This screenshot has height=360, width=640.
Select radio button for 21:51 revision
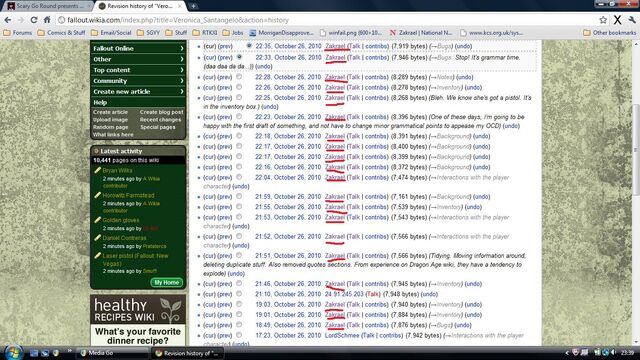[239, 255]
